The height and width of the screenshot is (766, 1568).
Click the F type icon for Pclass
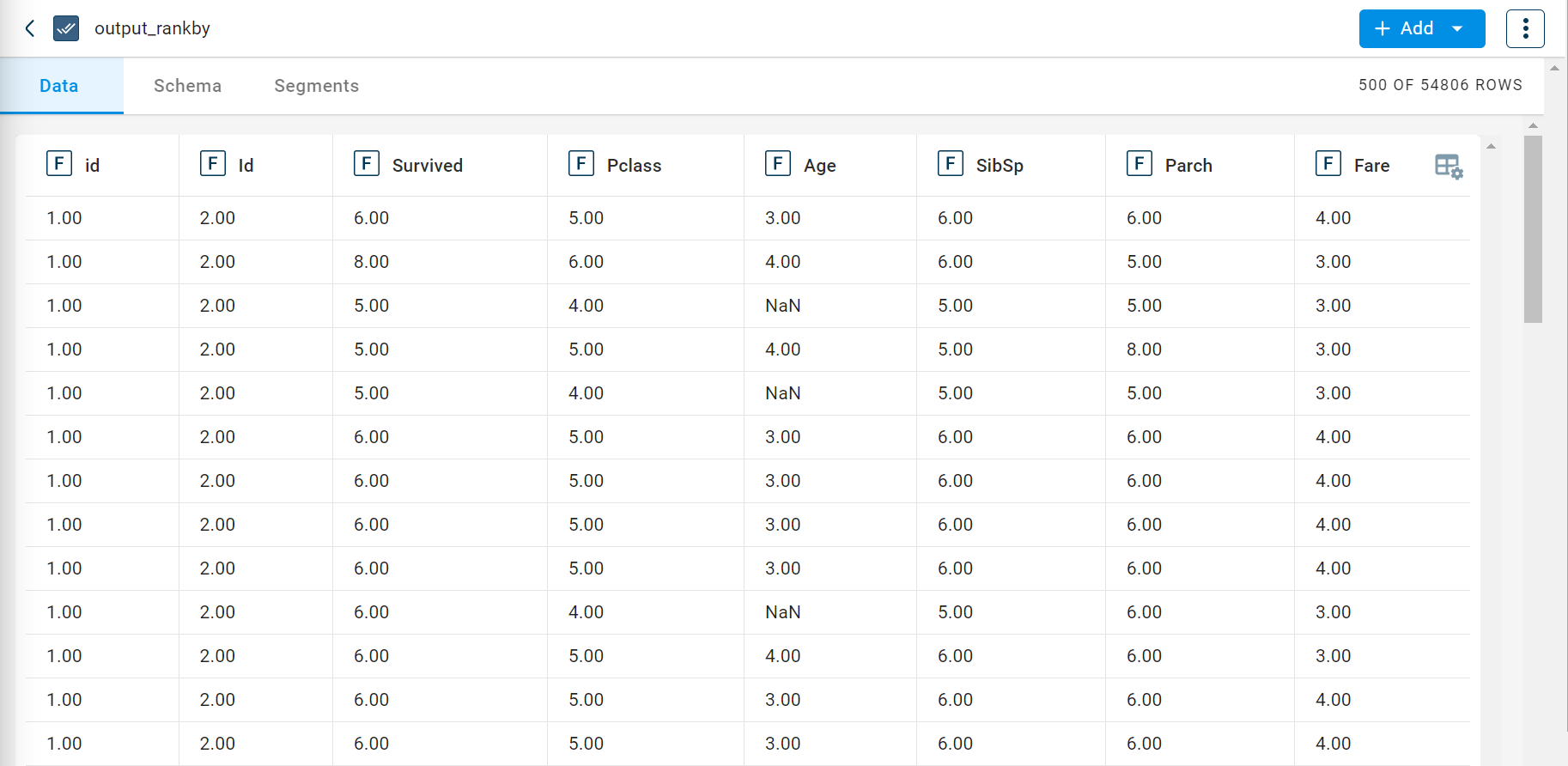[x=581, y=164]
